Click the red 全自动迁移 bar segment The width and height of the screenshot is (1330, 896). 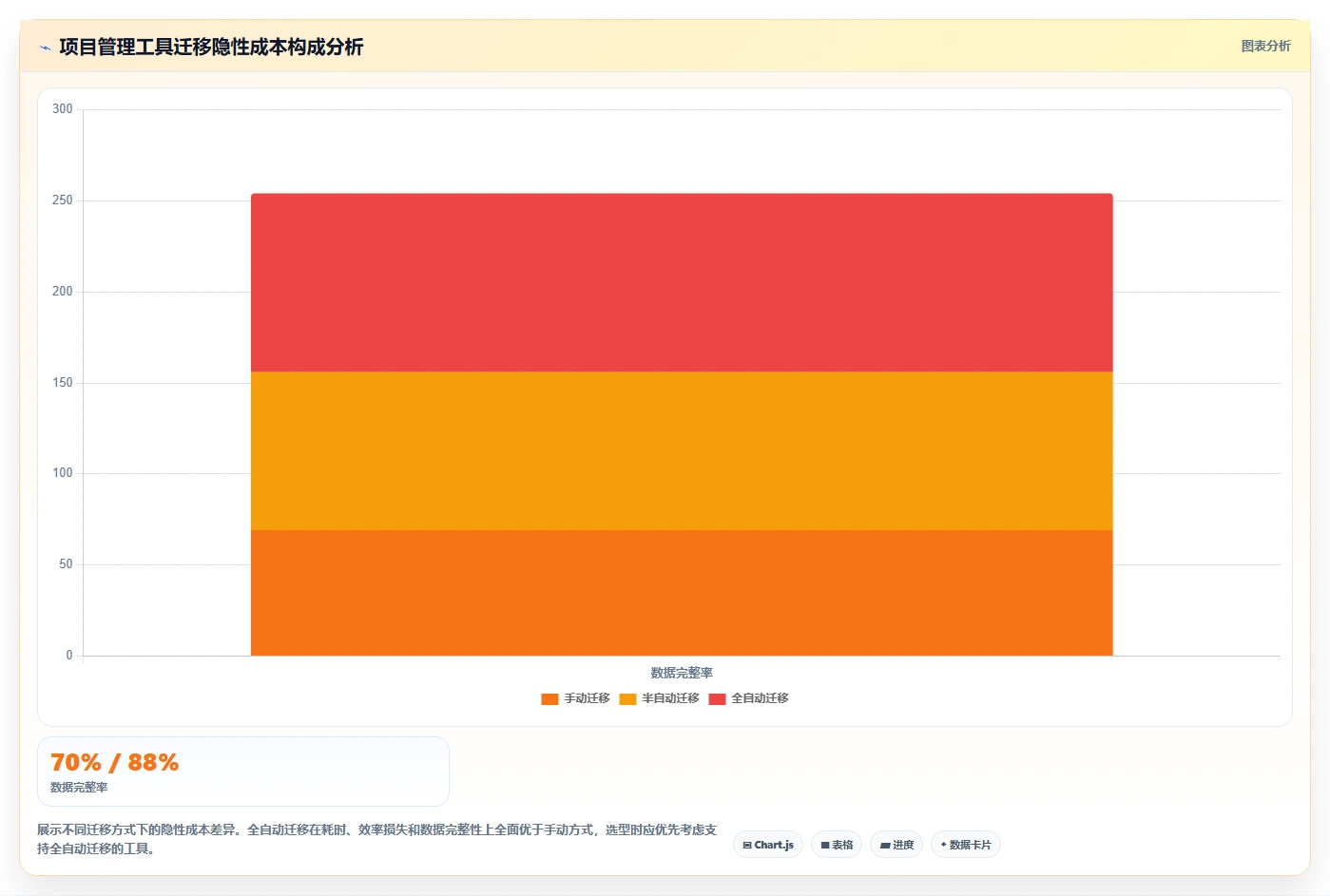(x=682, y=282)
